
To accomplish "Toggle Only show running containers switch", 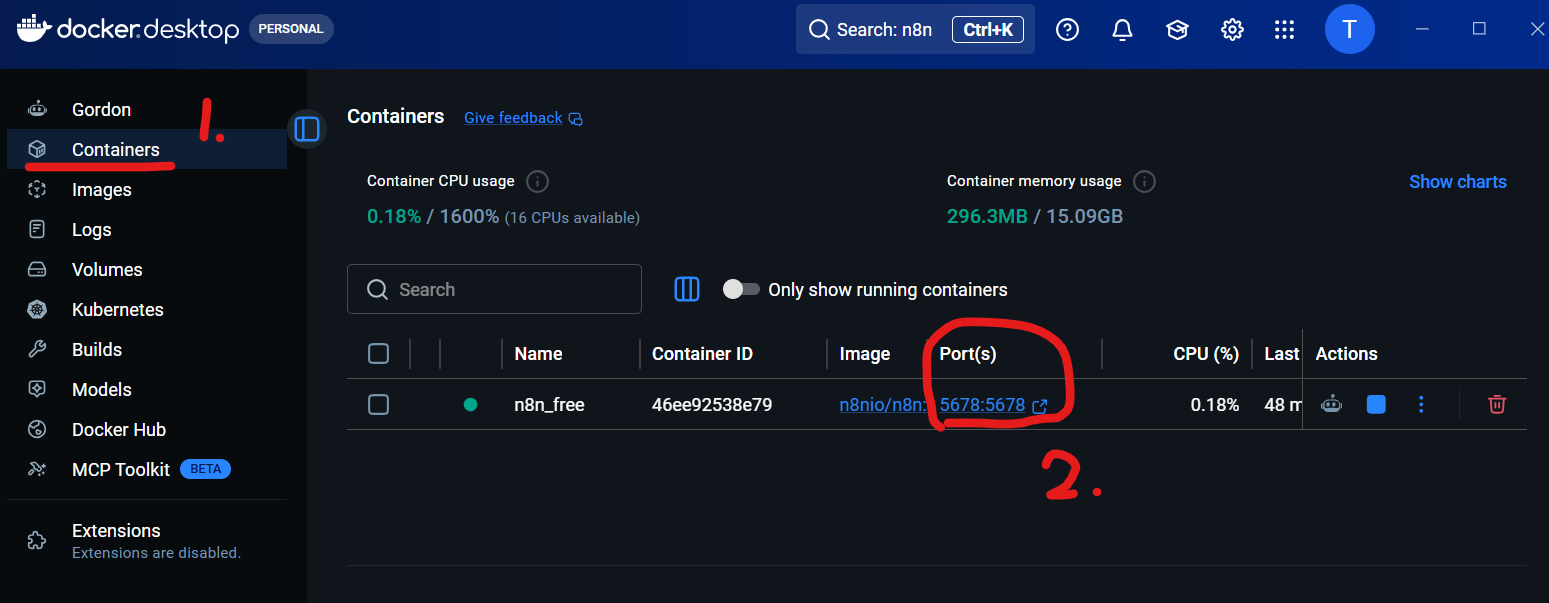I will [x=741, y=289].
